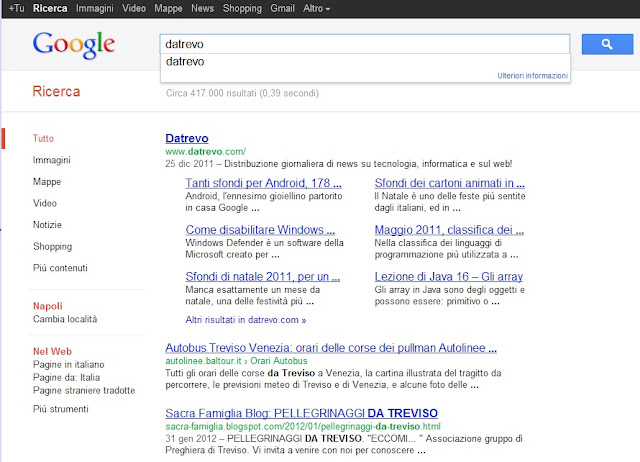Click the Google logo
The width and height of the screenshot is (640, 462).
74,45
